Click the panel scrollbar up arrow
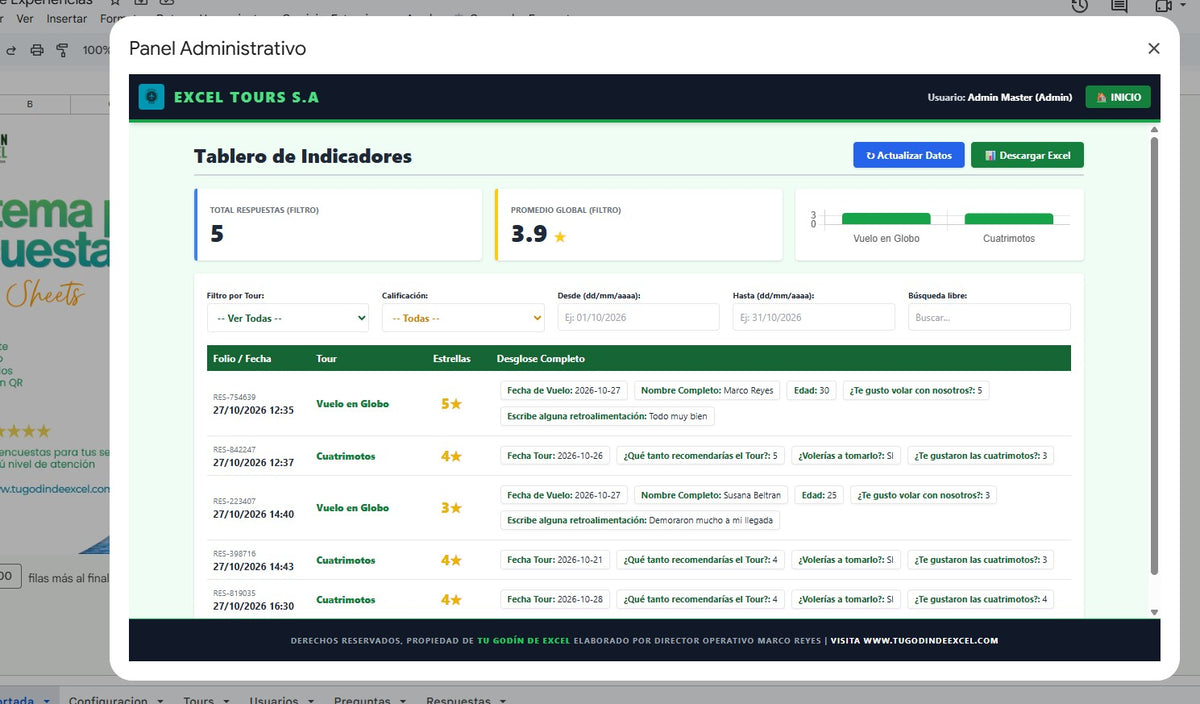 click(1154, 129)
